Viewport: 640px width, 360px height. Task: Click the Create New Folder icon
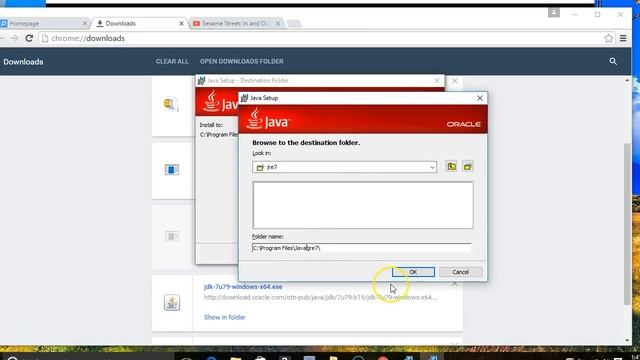(468, 167)
